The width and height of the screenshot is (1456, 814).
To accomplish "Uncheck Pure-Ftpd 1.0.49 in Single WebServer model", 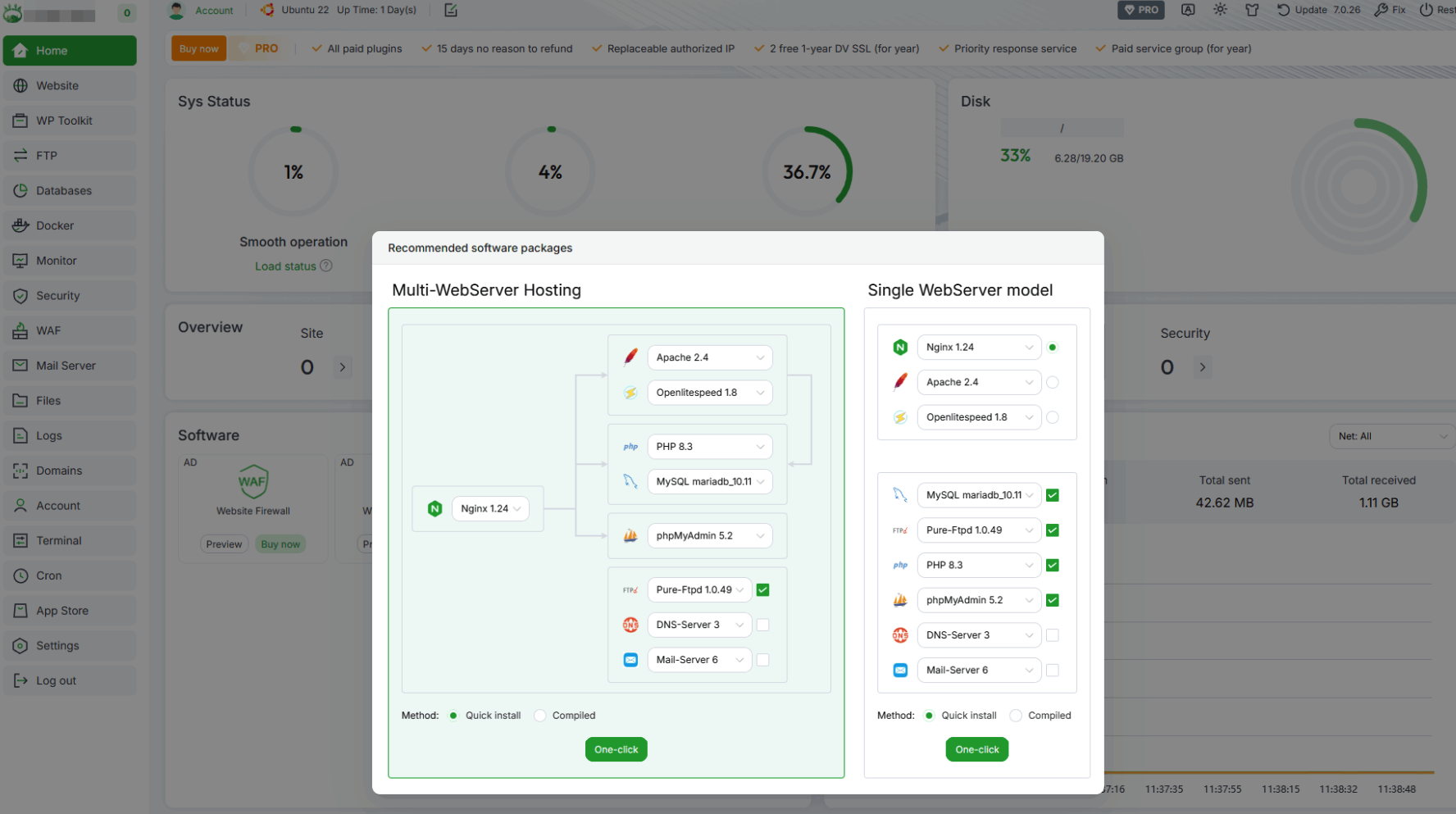I will coord(1053,530).
